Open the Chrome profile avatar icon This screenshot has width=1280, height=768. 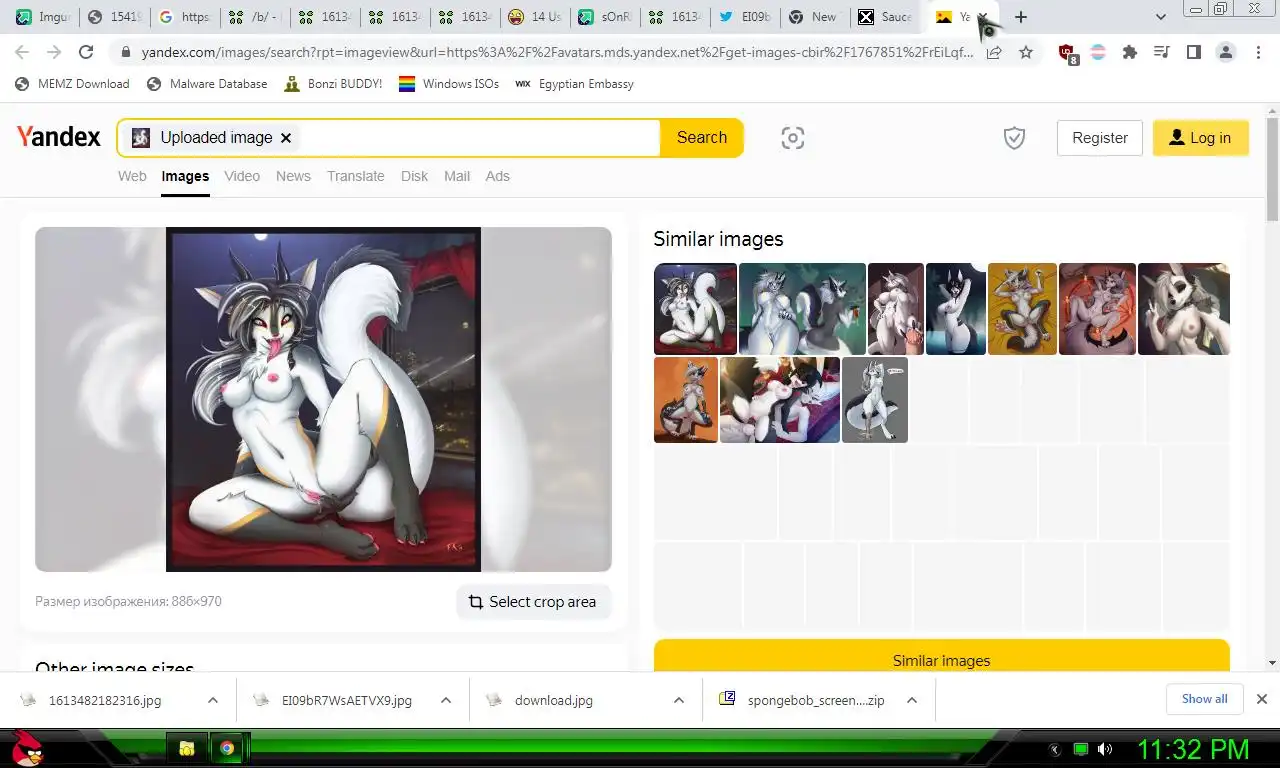pyautogui.click(x=1226, y=52)
